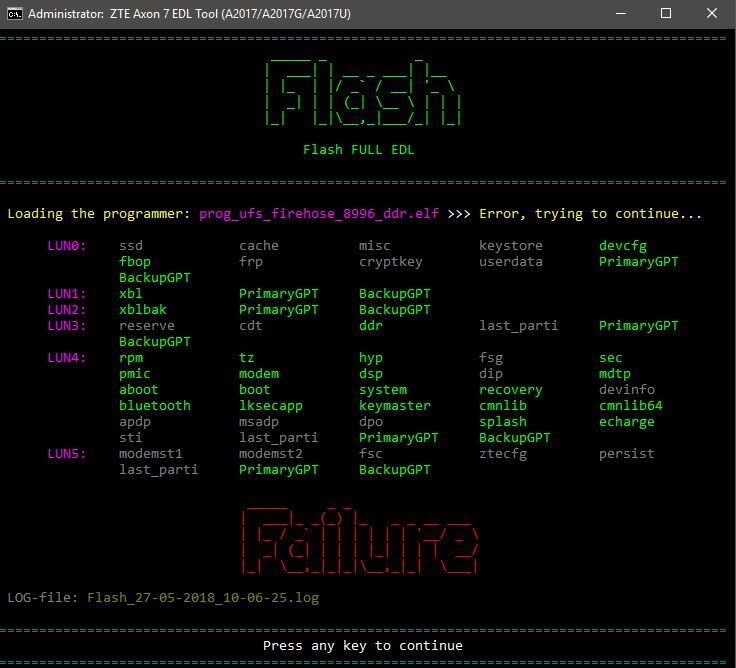This screenshot has height=668, width=736.
Task: Click the 'mdtp' partition entry
Action: tap(615, 374)
